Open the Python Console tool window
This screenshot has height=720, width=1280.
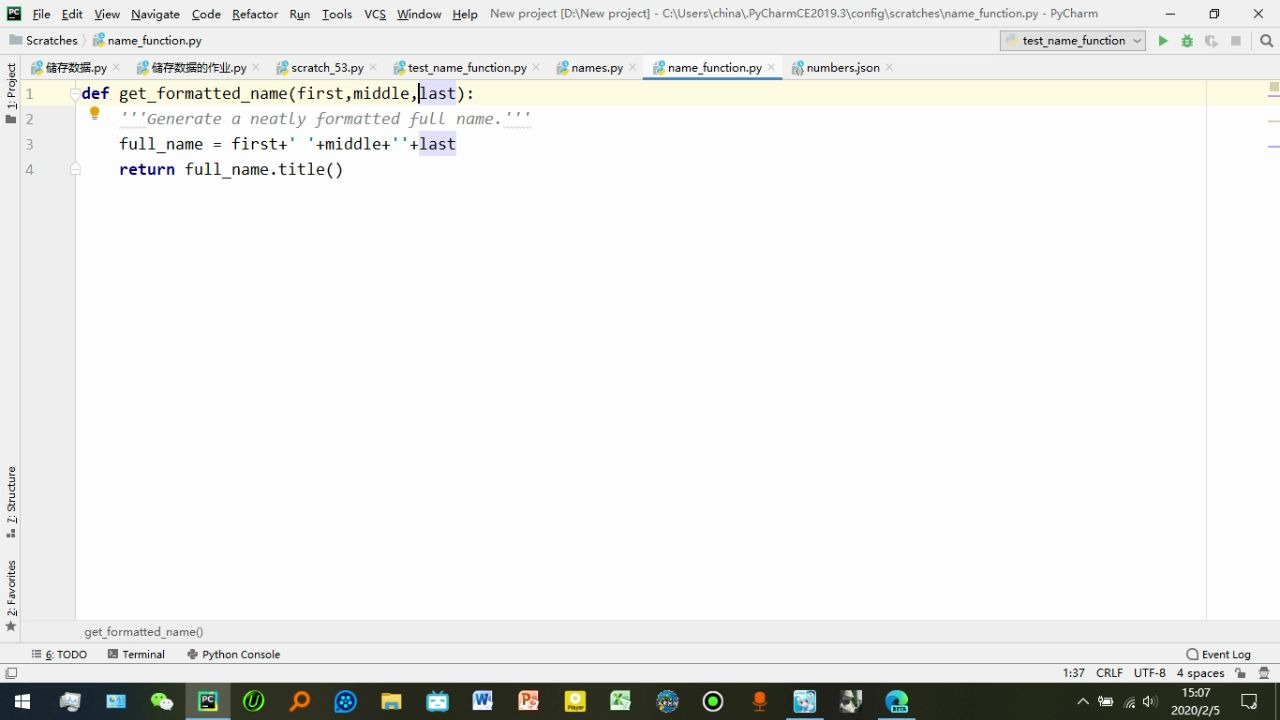pyautogui.click(x=240, y=654)
